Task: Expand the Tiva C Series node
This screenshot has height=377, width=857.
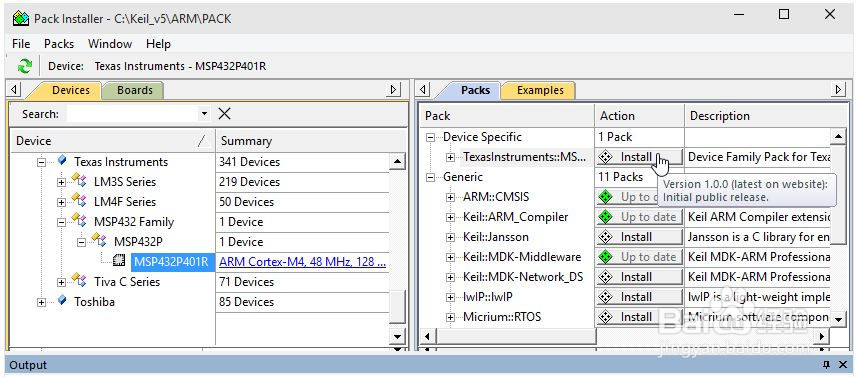Action: (61, 282)
